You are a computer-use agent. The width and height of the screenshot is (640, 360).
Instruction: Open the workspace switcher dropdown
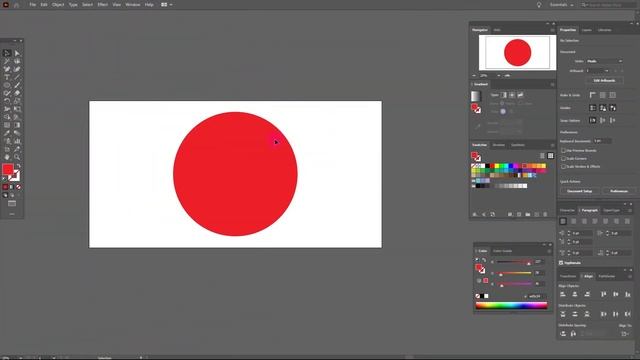(561, 5)
